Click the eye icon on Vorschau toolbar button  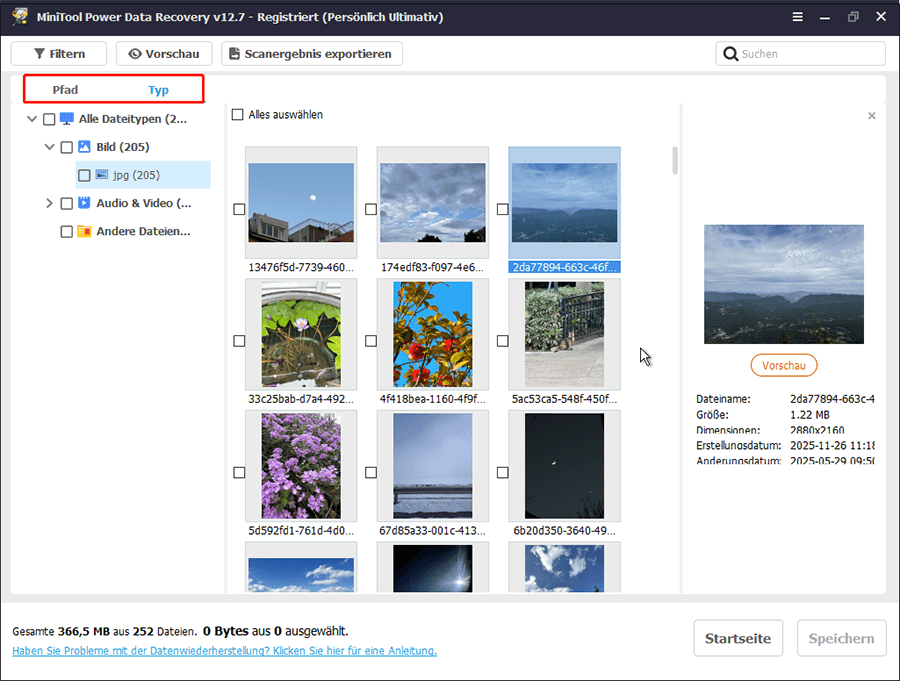[x=134, y=54]
